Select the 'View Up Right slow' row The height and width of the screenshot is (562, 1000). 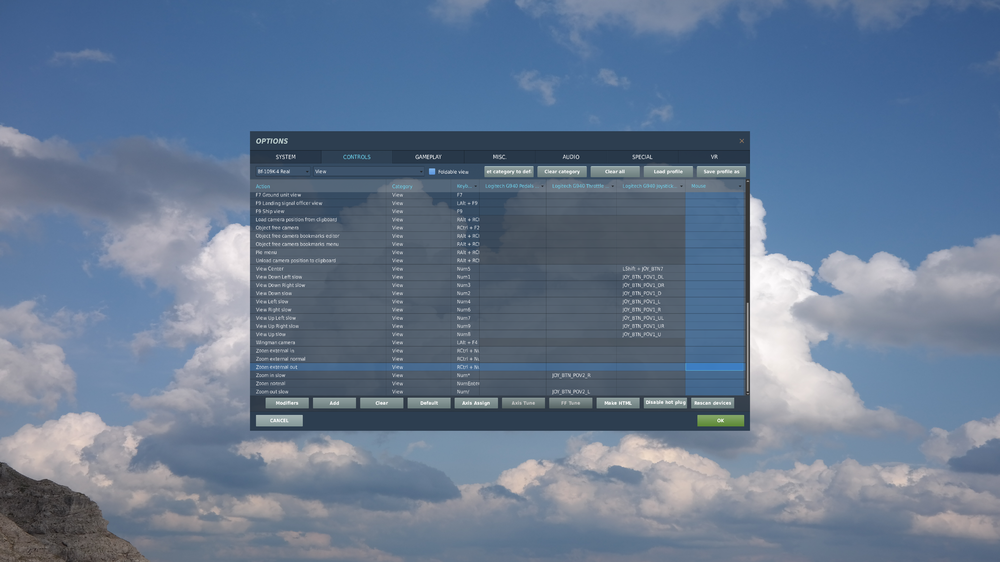498,326
